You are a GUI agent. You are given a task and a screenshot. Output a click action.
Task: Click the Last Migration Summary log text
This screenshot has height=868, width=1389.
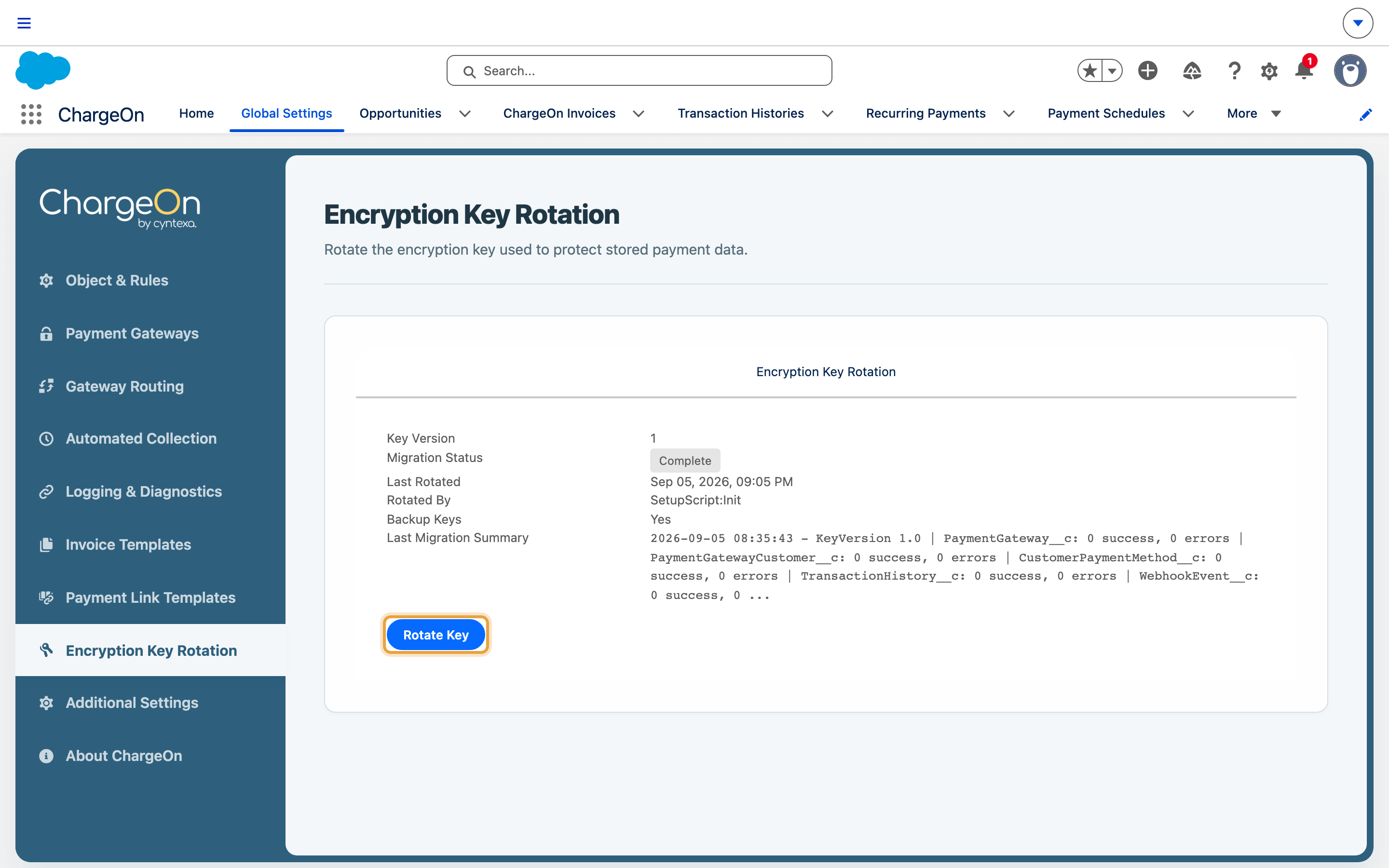(x=954, y=567)
